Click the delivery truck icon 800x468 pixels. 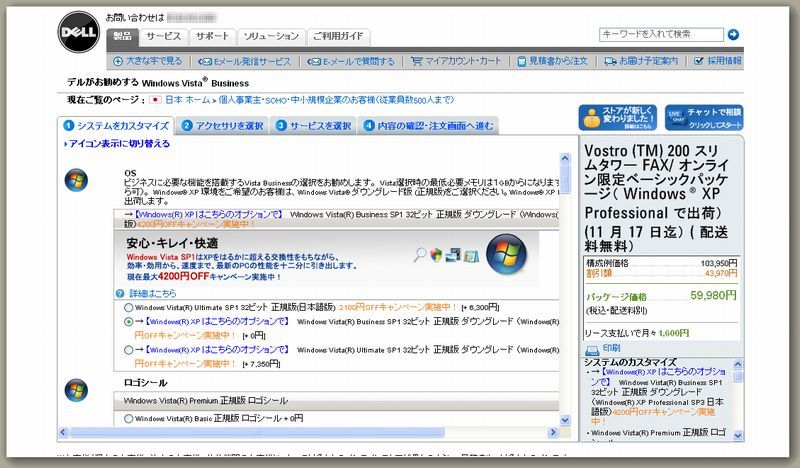(x=610, y=61)
